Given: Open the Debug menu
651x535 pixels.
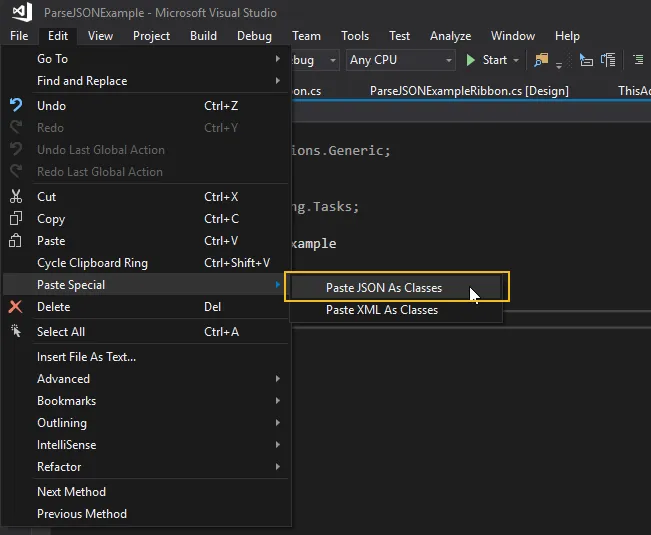Looking at the screenshot, I should pyautogui.click(x=254, y=36).
